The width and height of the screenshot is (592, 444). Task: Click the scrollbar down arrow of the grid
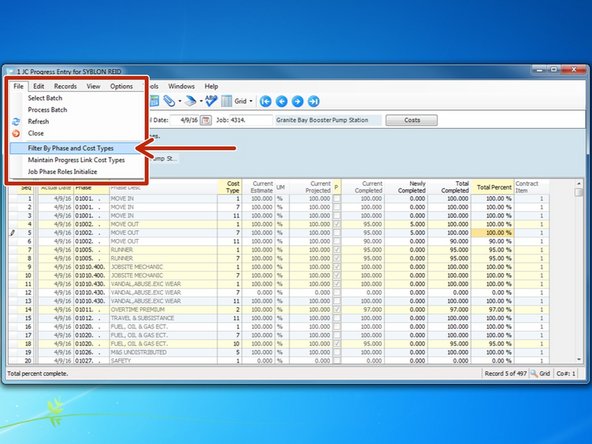579,360
